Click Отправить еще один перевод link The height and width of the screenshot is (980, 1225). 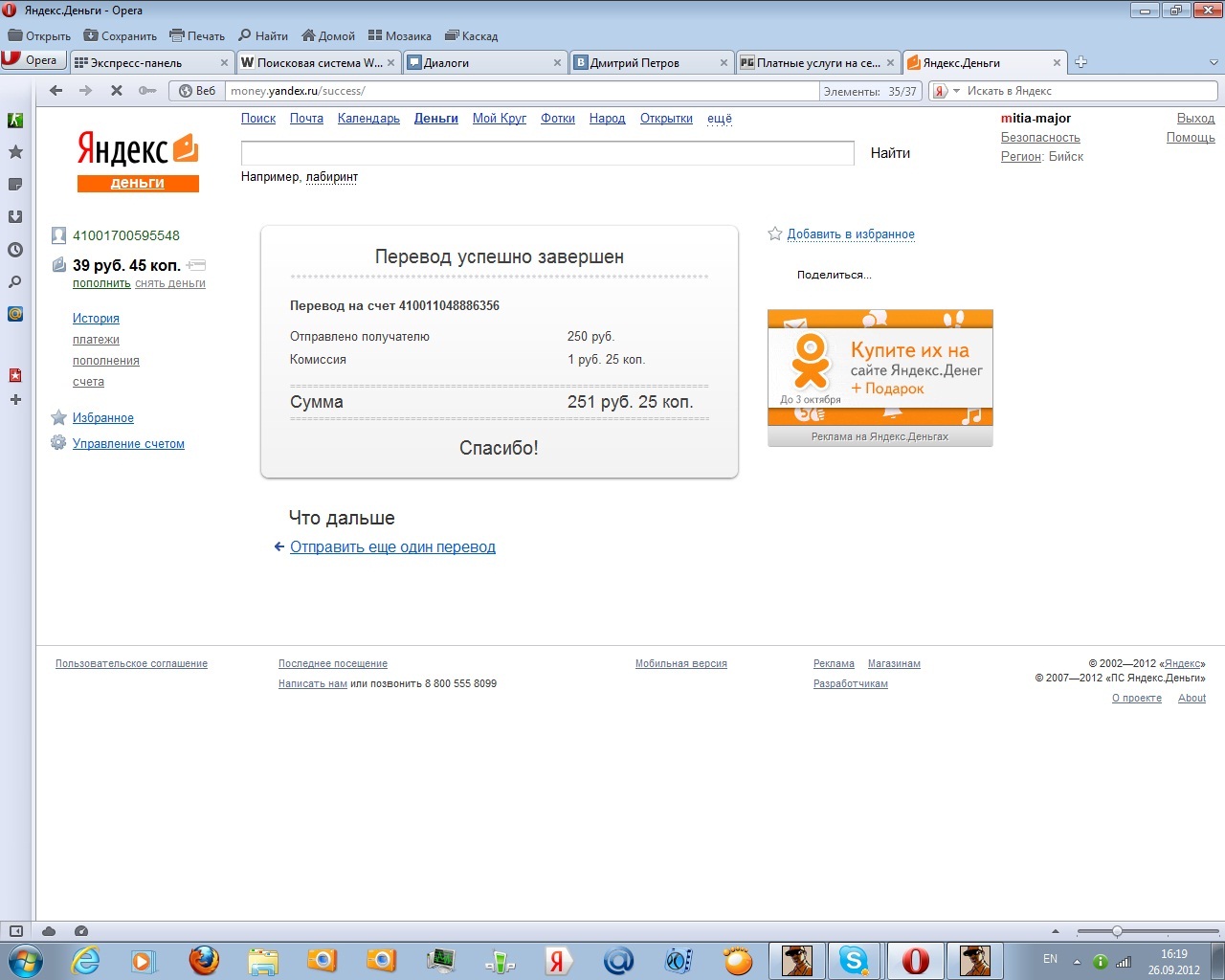[x=392, y=547]
